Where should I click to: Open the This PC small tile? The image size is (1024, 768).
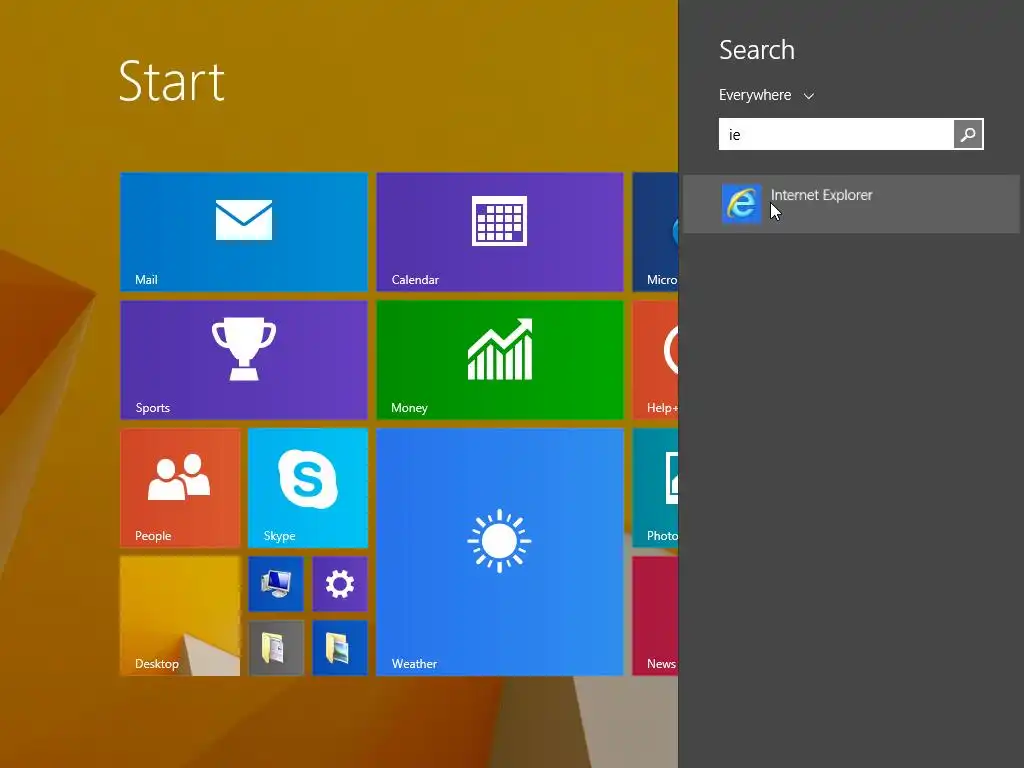(276, 584)
